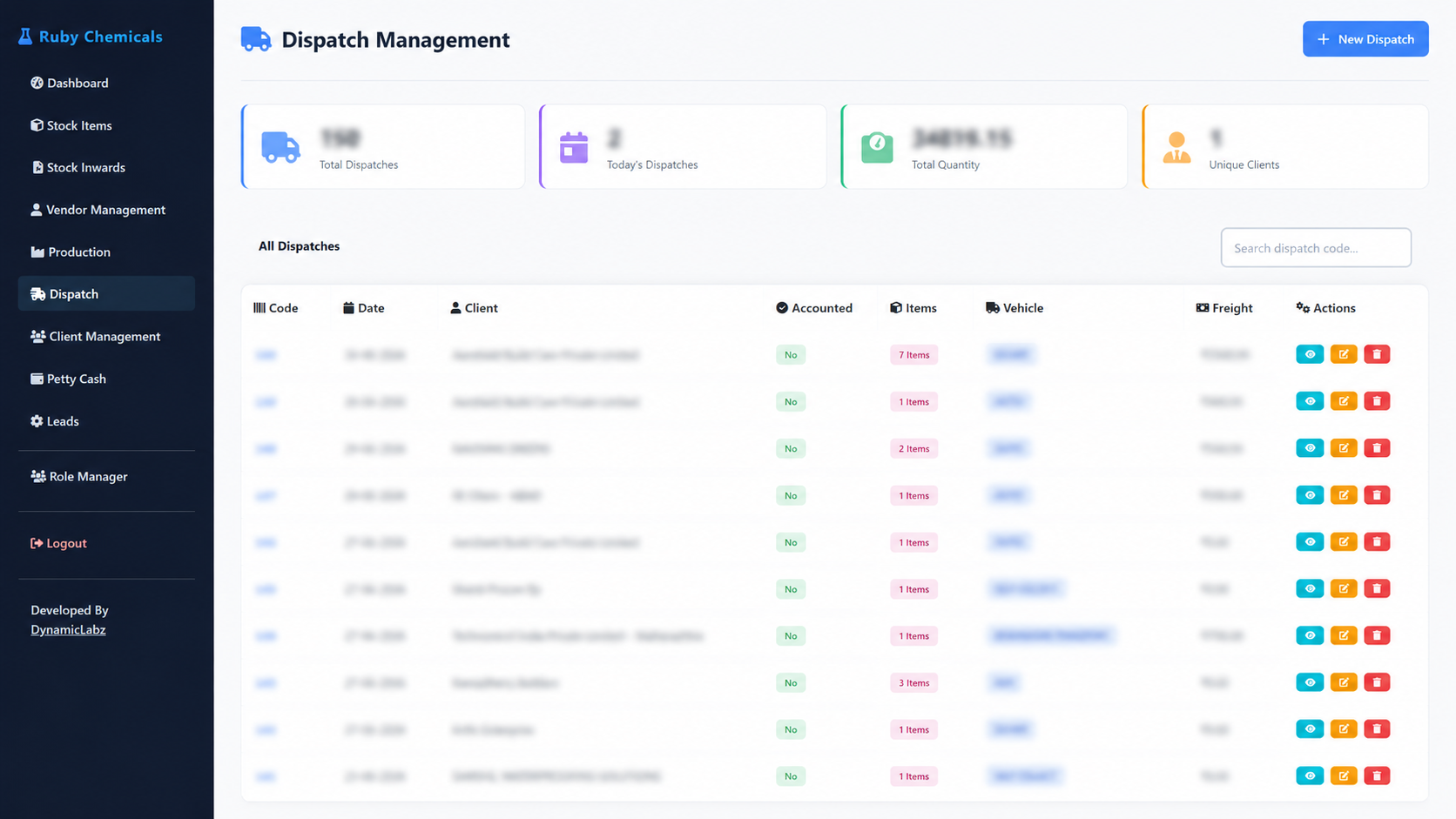Edit the dispatch with 2 Items
Image resolution: width=1456 pixels, height=819 pixels.
coord(1344,448)
